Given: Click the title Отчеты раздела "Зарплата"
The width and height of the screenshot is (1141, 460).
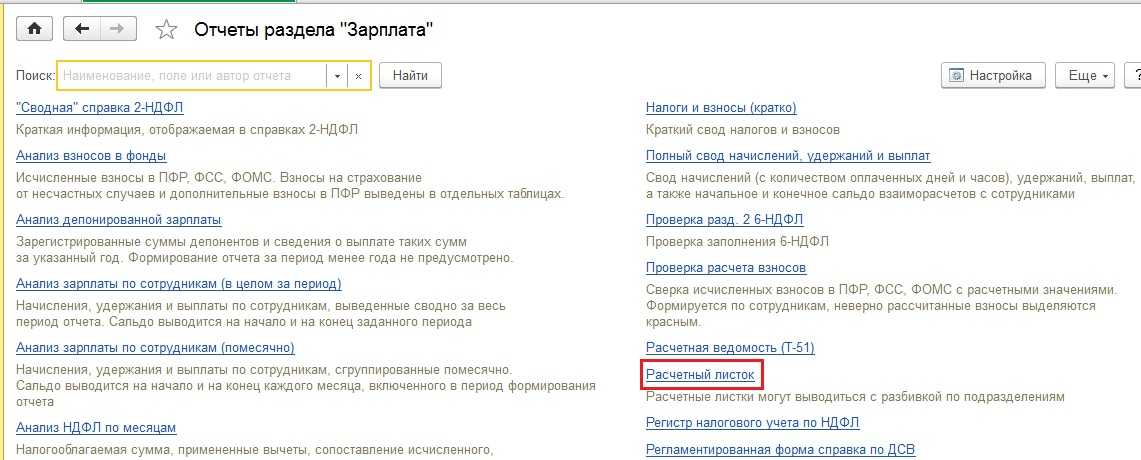Looking at the screenshot, I should pyautogui.click(x=314, y=30).
